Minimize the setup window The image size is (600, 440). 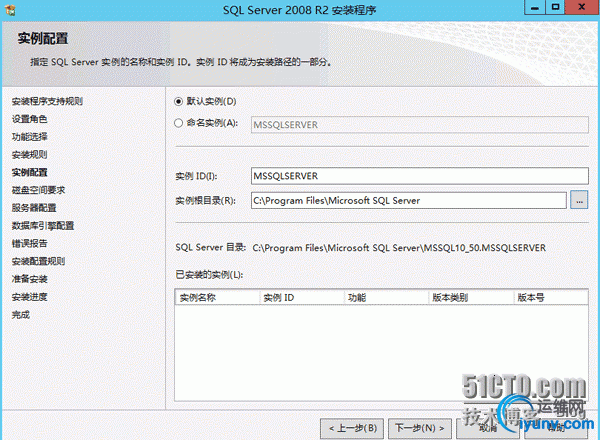click(x=535, y=7)
